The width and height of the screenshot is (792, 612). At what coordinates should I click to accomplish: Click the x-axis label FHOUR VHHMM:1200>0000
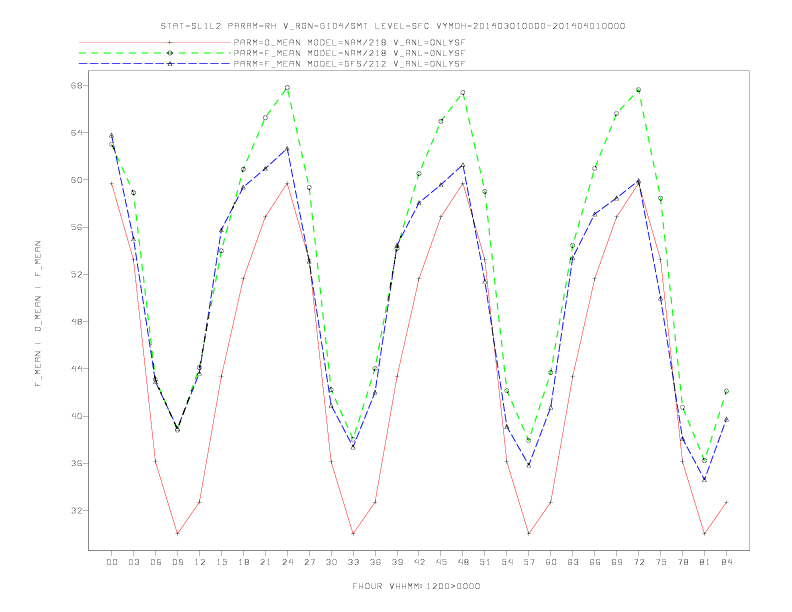pos(416,586)
